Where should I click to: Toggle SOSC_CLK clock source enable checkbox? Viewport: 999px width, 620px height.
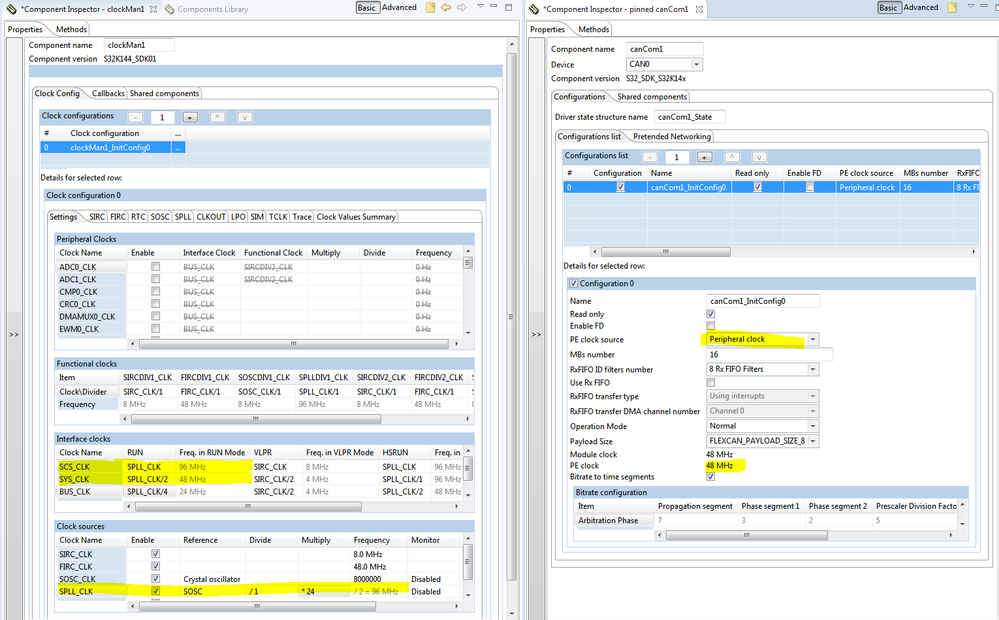pos(155,579)
